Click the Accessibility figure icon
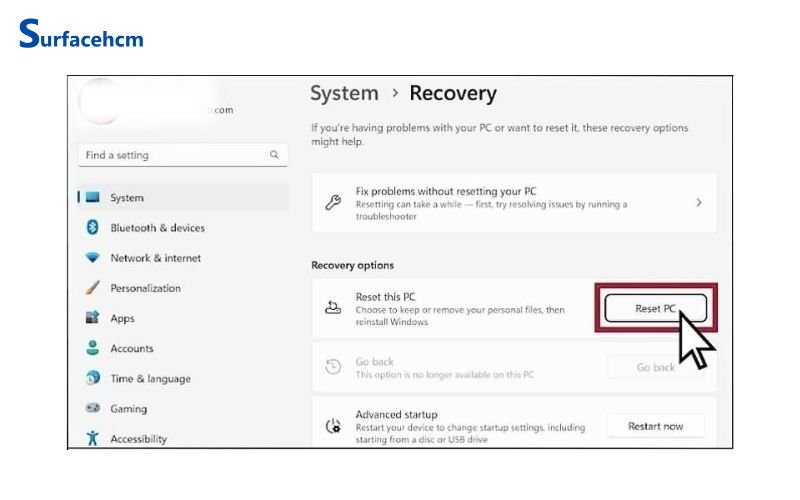 (x=93, y=438)
